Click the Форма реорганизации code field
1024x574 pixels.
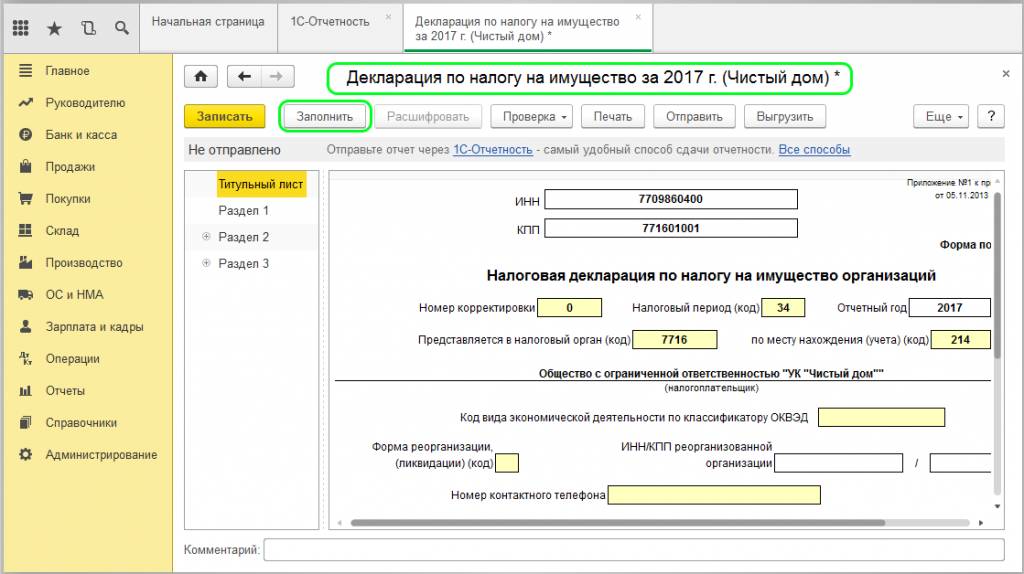[x=507, y=463]
